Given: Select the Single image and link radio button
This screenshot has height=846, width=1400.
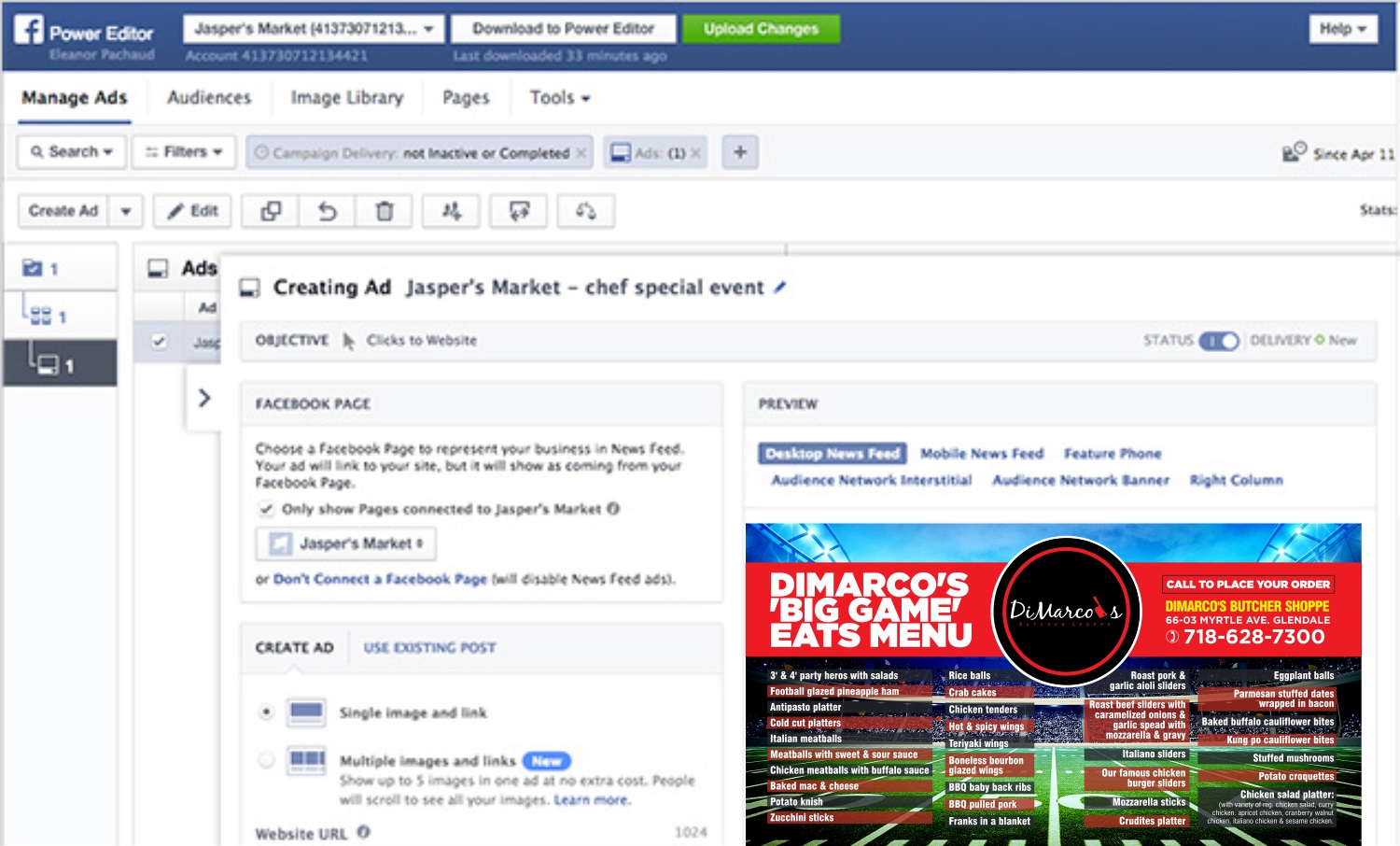Looking at the screenshot, I should tap(266, 712).
